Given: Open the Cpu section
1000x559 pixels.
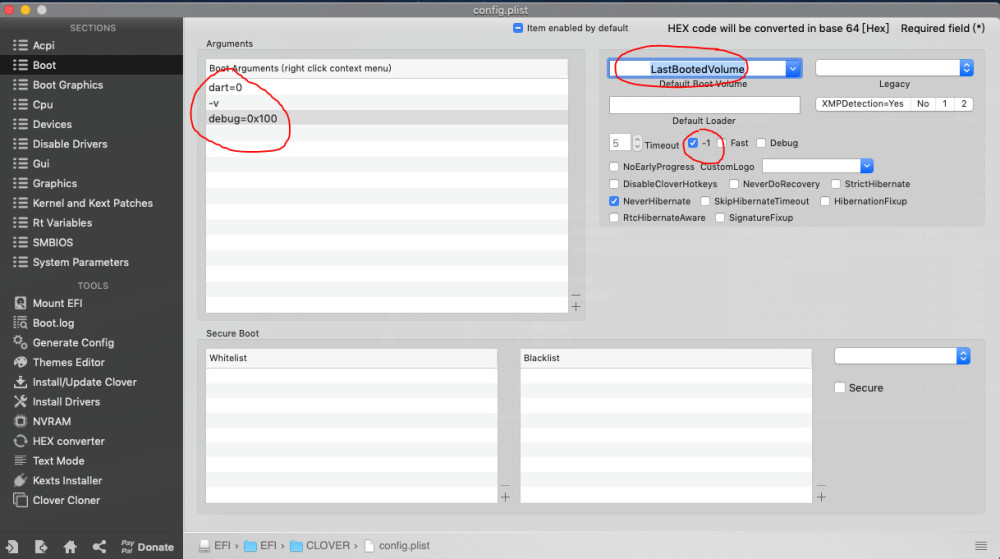Looking at the screenshot, I should [43, 105].
